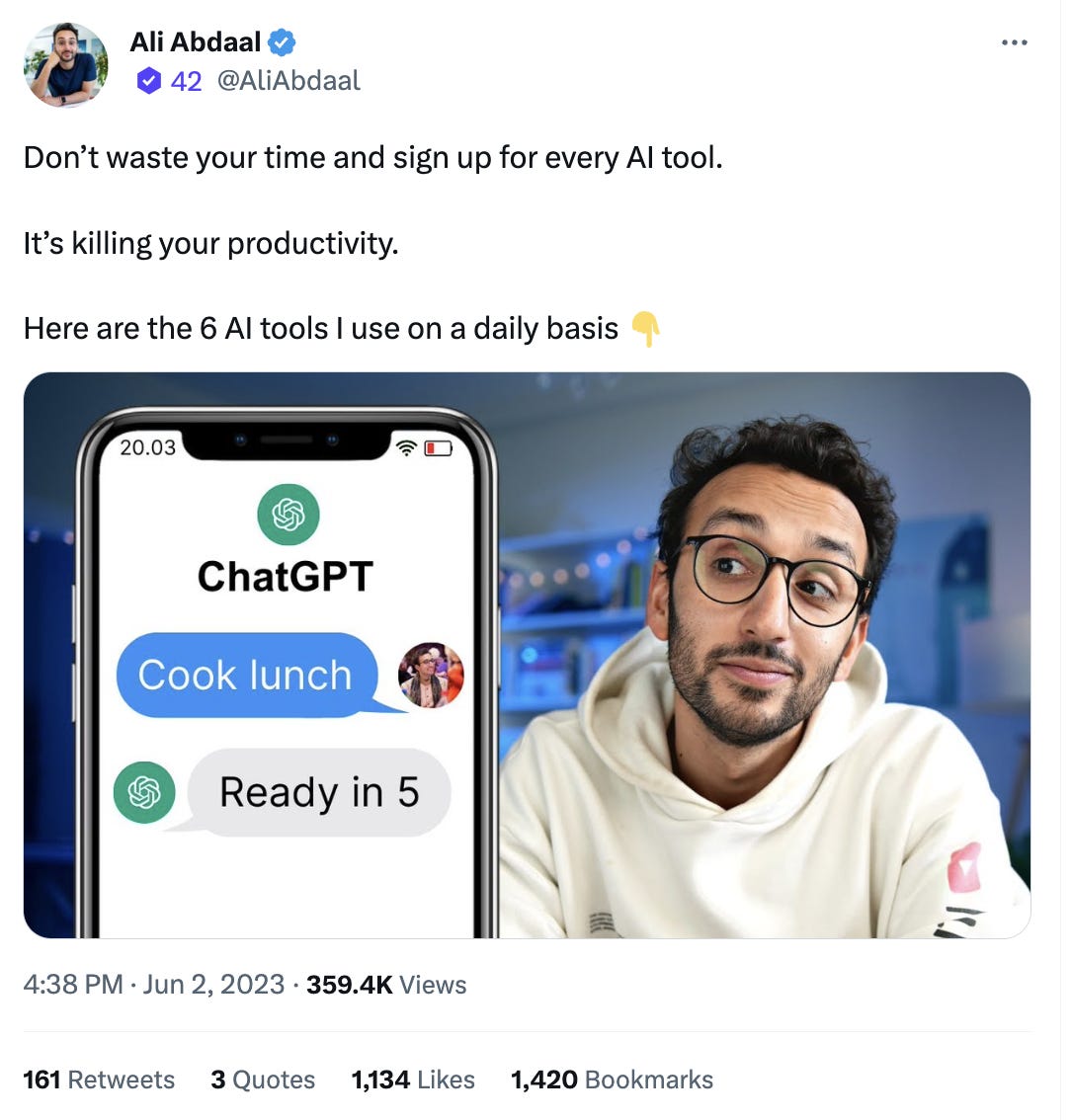View the 161 Retweets list
Image resolution: width=1071 pixels, height=1120 pixels.
point(99,1080)
